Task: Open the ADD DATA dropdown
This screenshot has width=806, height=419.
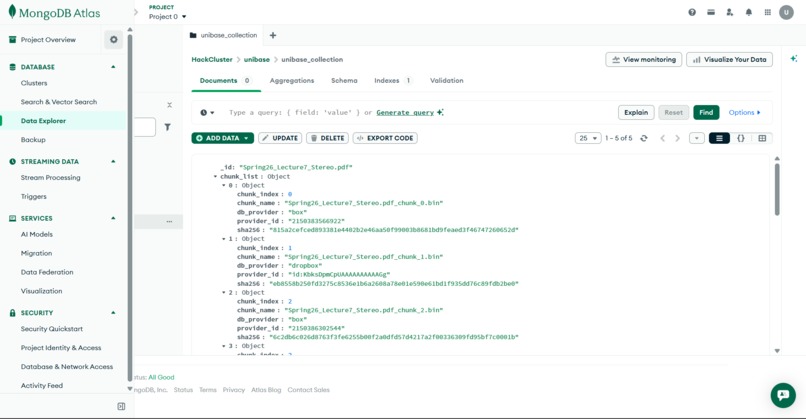Action: (x=222, y=138)
